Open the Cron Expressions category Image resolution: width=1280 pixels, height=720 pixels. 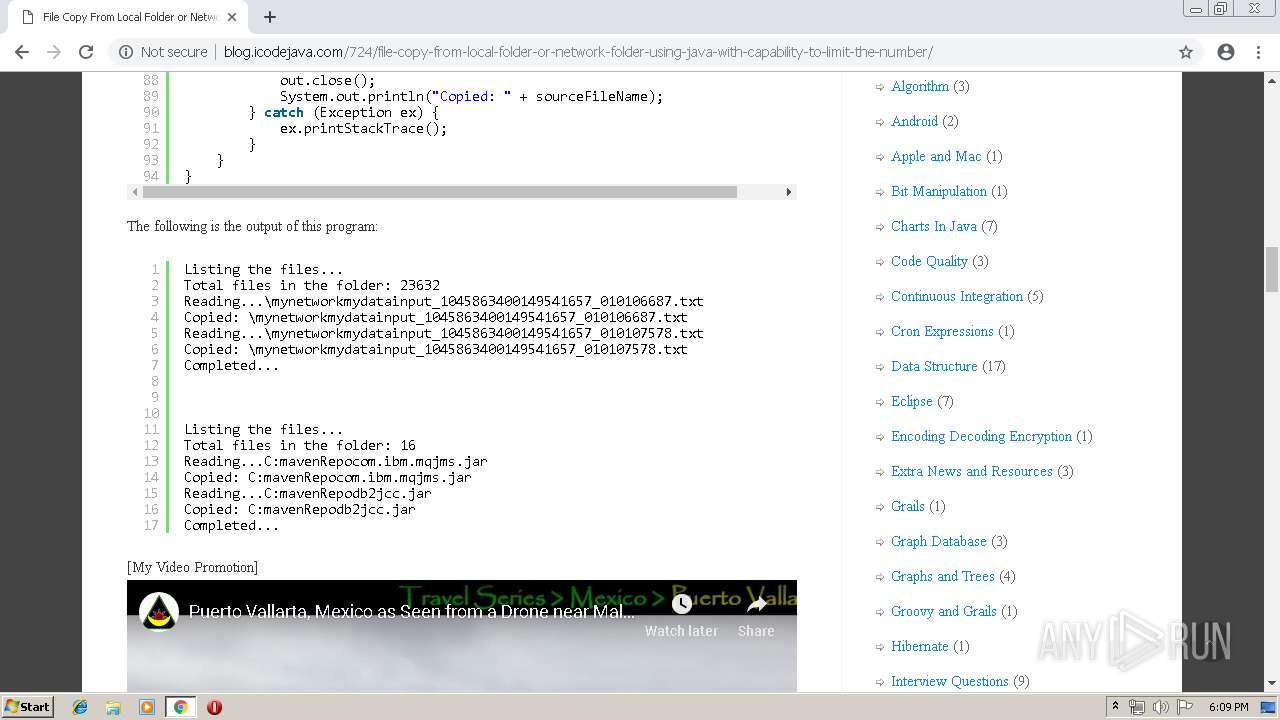coord(942,331)
